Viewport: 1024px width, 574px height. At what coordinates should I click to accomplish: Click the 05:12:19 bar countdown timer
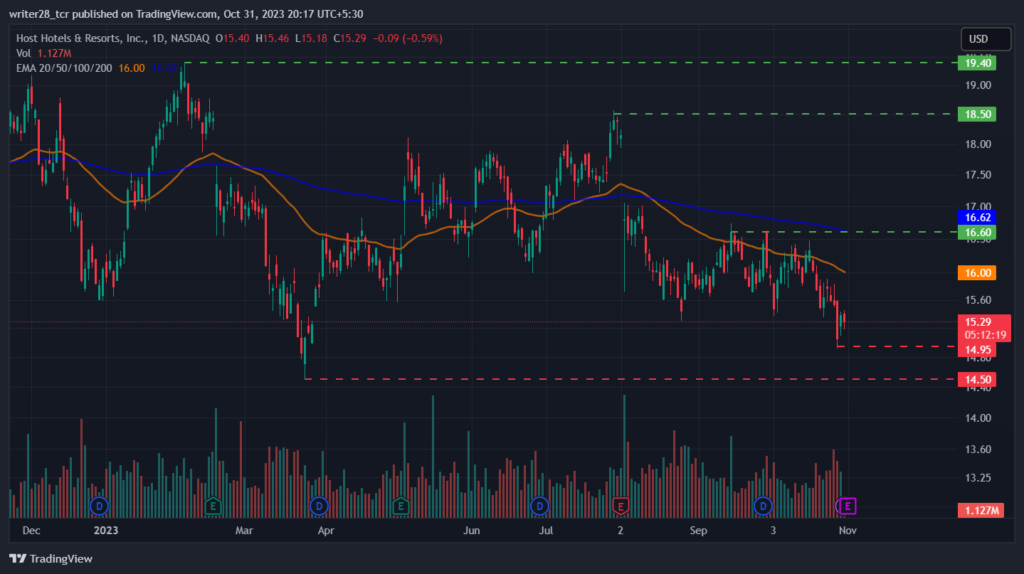[x=985, y=335]
